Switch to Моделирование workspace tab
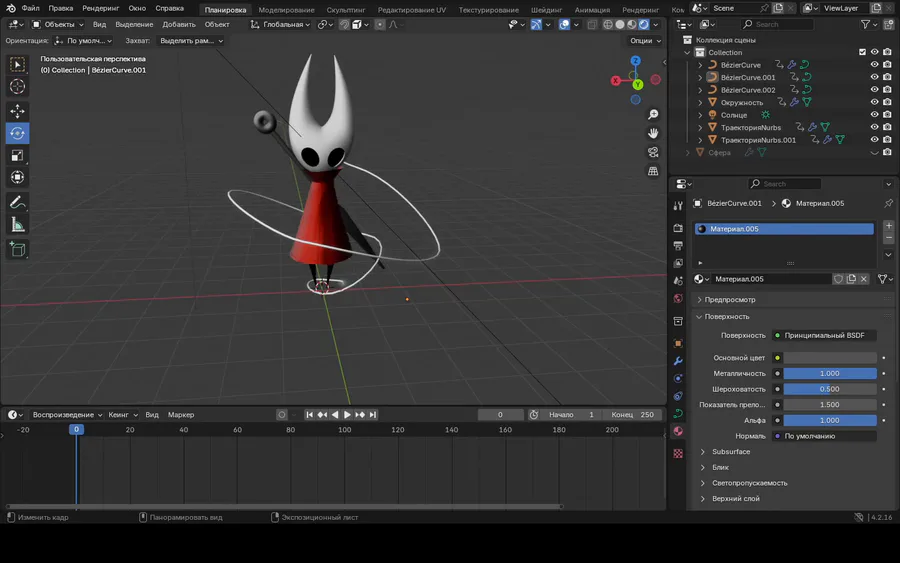This screenshot has height=563, width=900. pyautogui.click(x=286, y=10)
